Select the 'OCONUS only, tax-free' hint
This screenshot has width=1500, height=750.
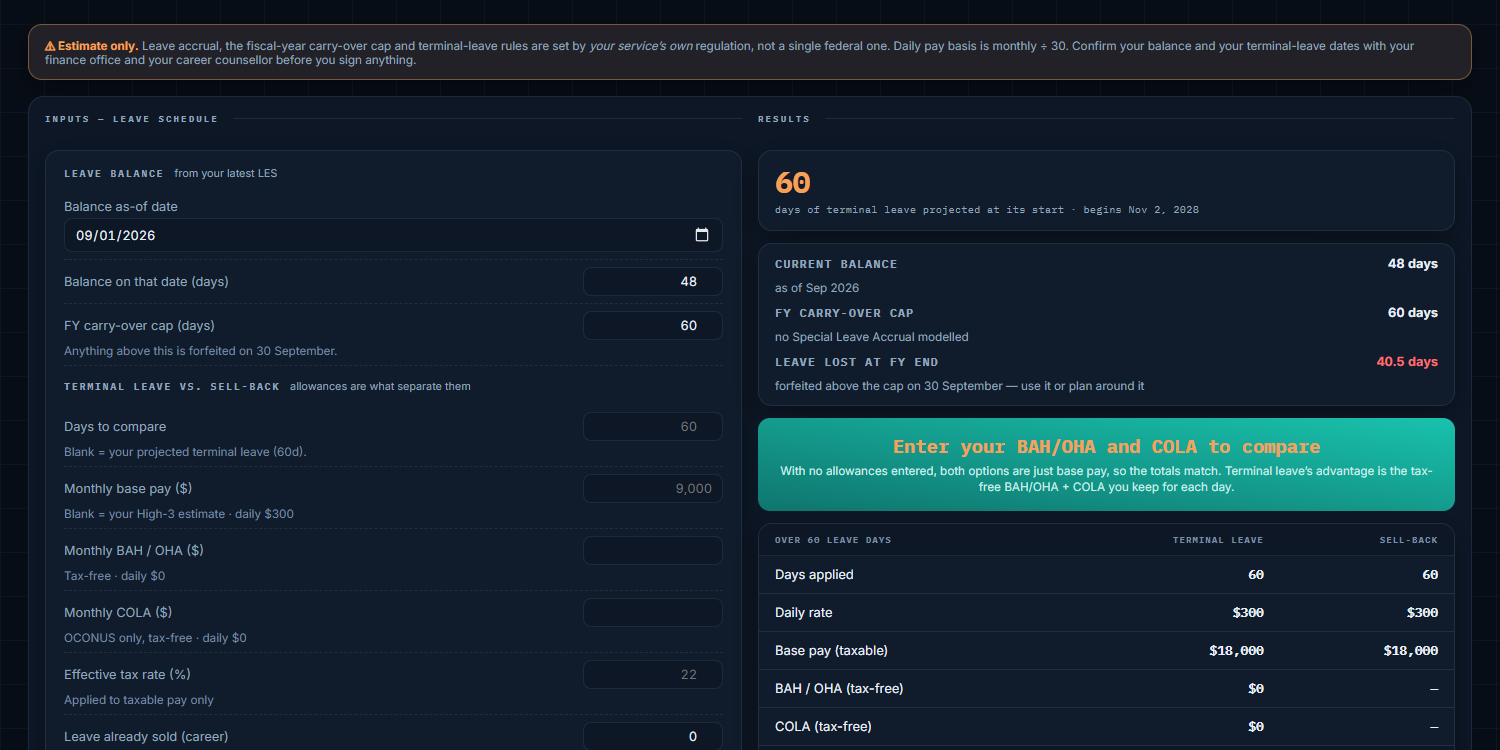click(x=155, y=638)
